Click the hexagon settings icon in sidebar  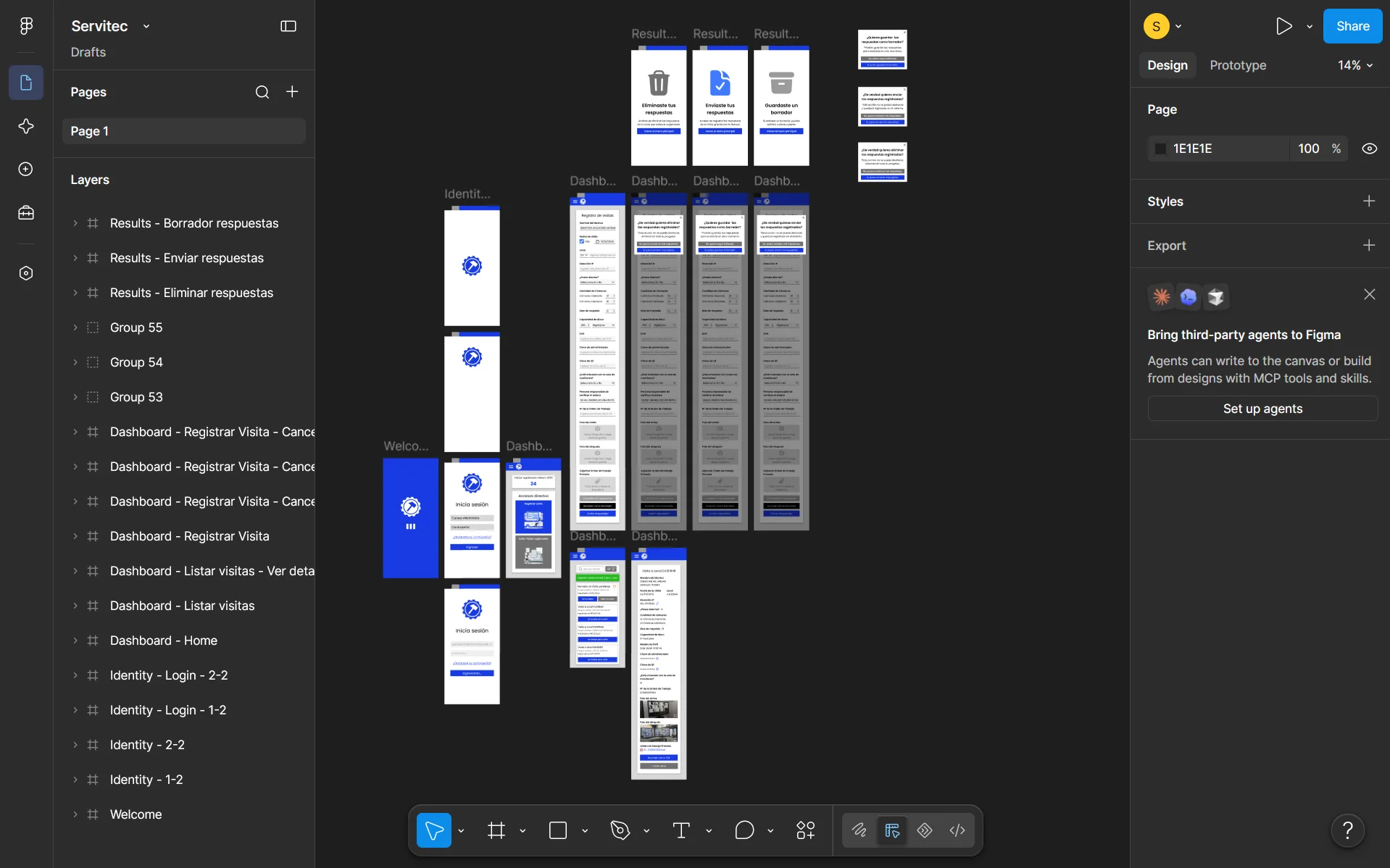(26, 273)
